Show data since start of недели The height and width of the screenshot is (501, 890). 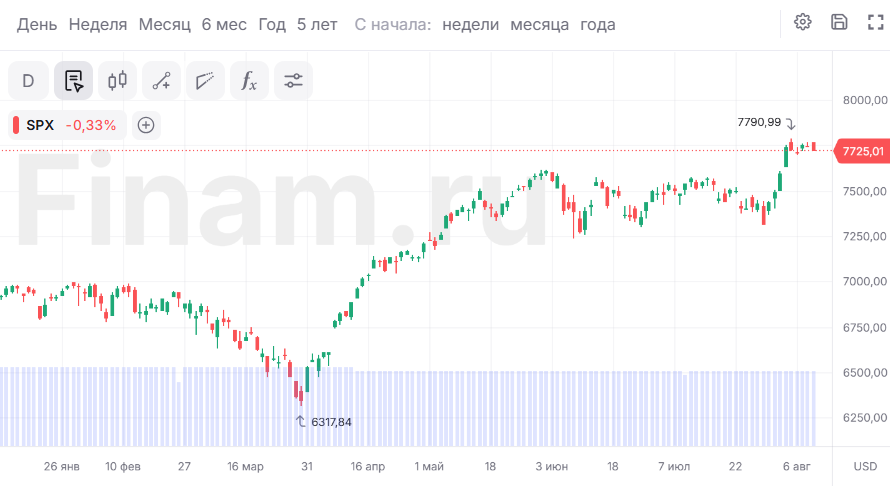point(471,24)
